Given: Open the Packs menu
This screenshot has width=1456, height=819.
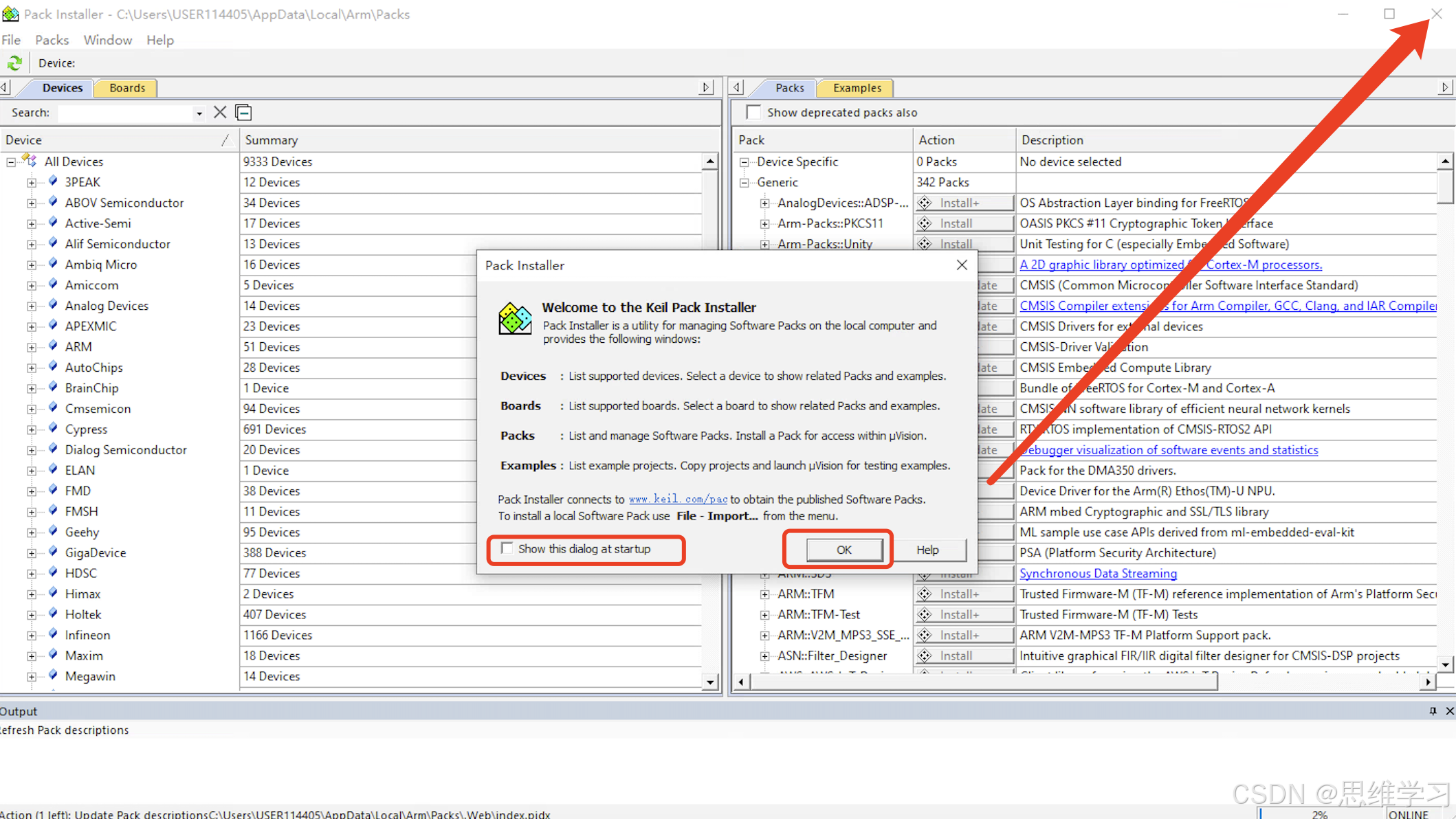Looking at the screenshot, I should [52, 40].
